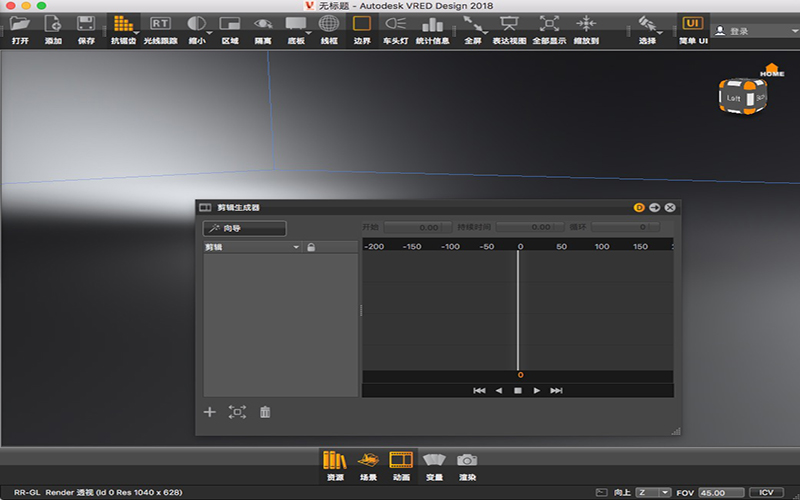This screenshot has width=800, height=500.
Task: Click the 底板 backplate icon
Action: pos(295,23)
